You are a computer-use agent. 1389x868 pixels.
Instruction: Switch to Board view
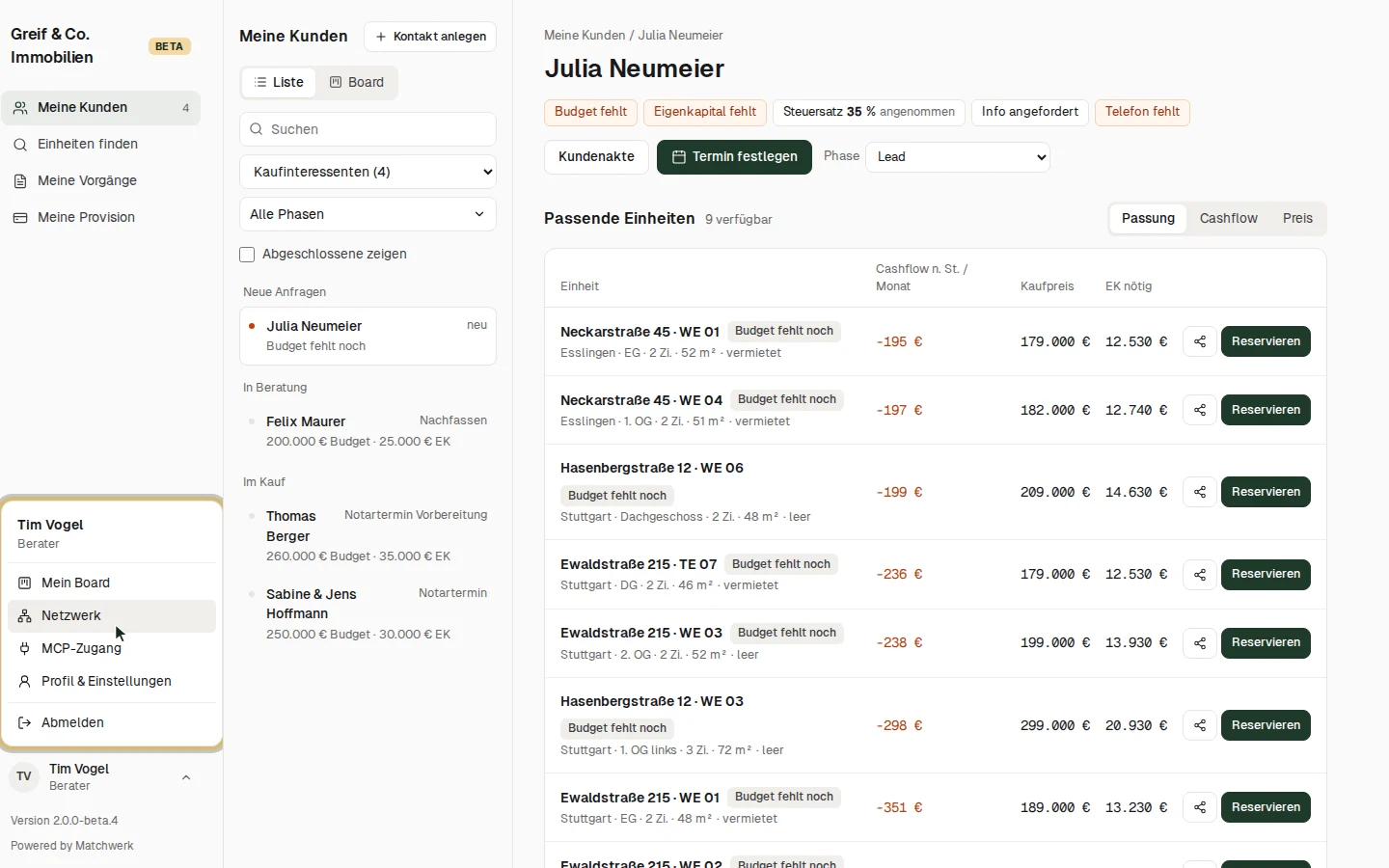click(x=357, y=83)
